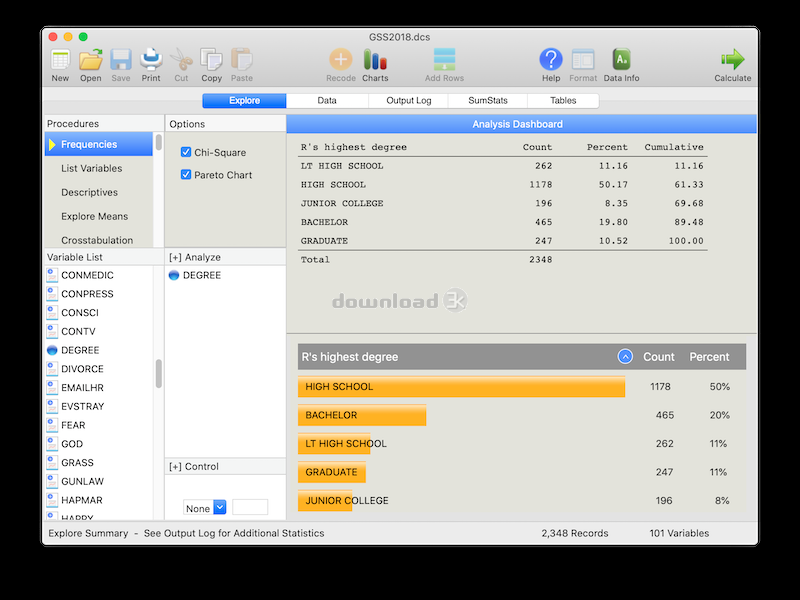Click the HAPMAR variable icon

52,500
